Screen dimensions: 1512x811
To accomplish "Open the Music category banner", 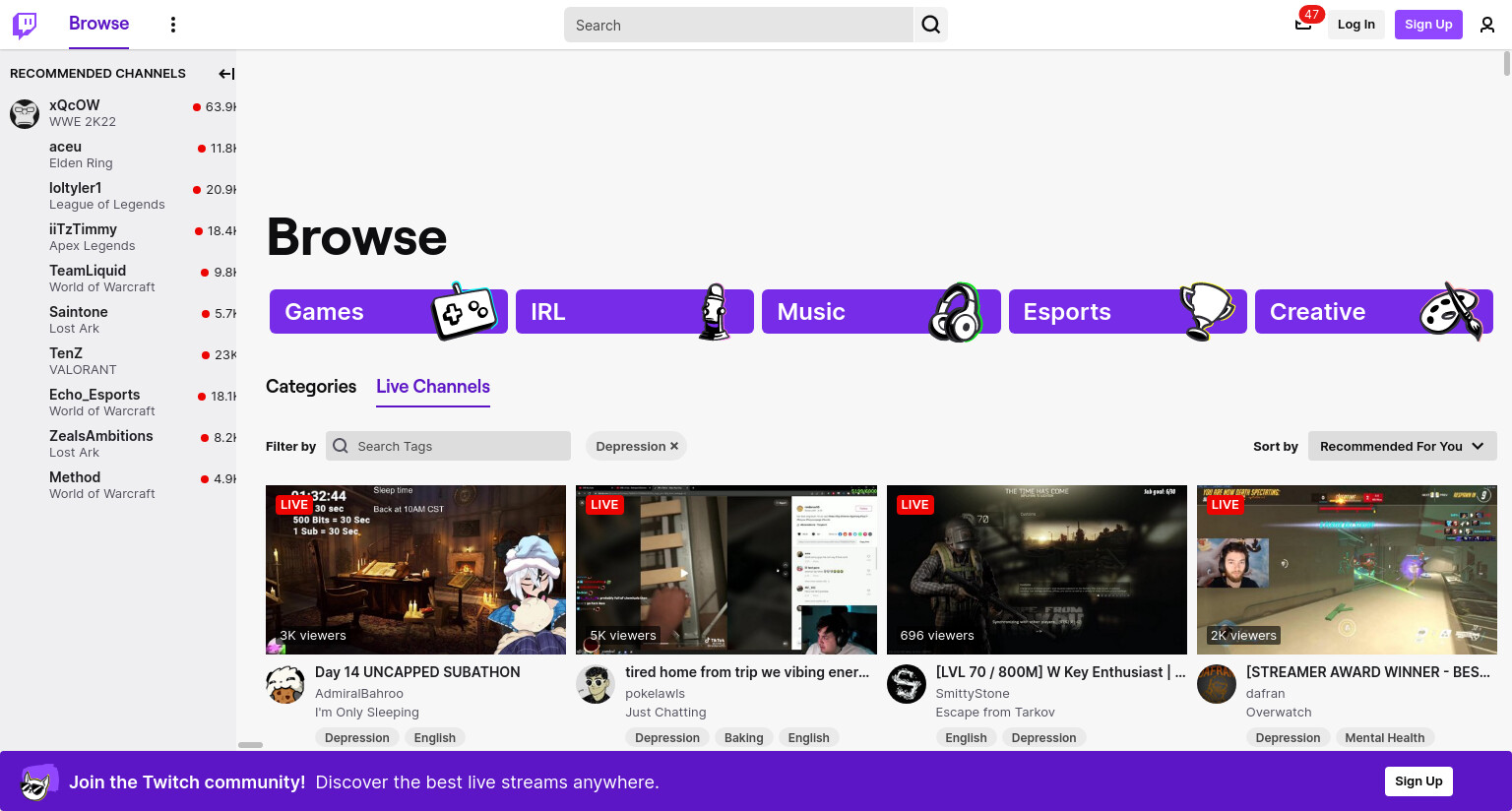I will point(881,312).
